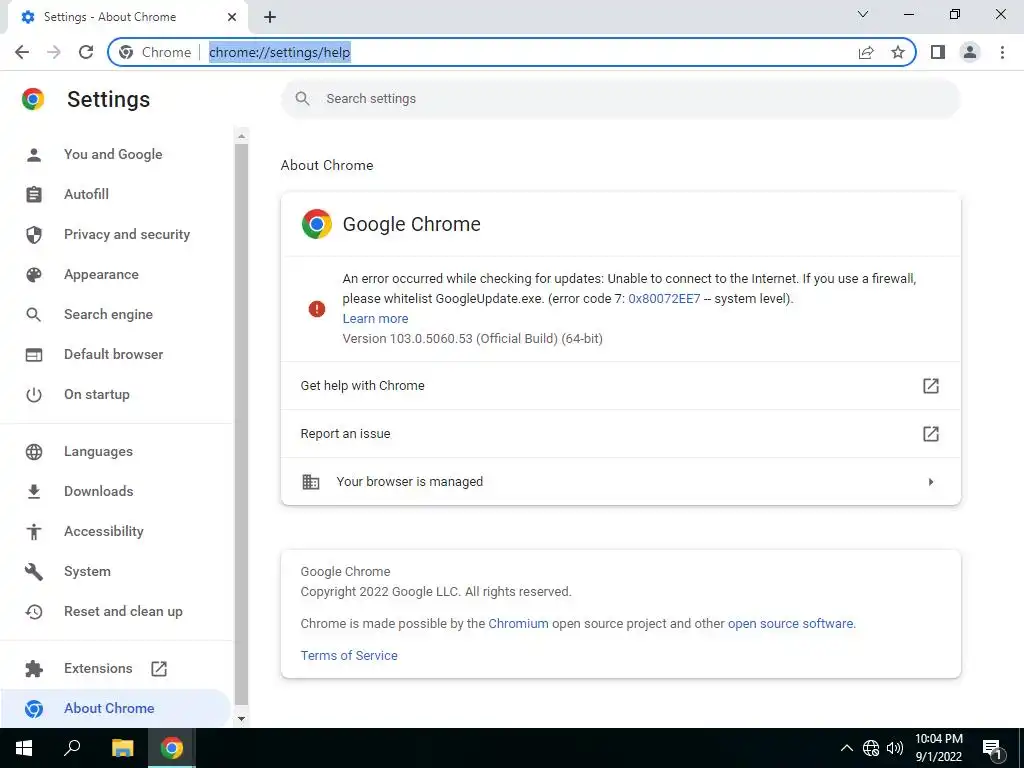Click the Search settings field
This screenshot has width=1024, height=768.
pos(620,99)
